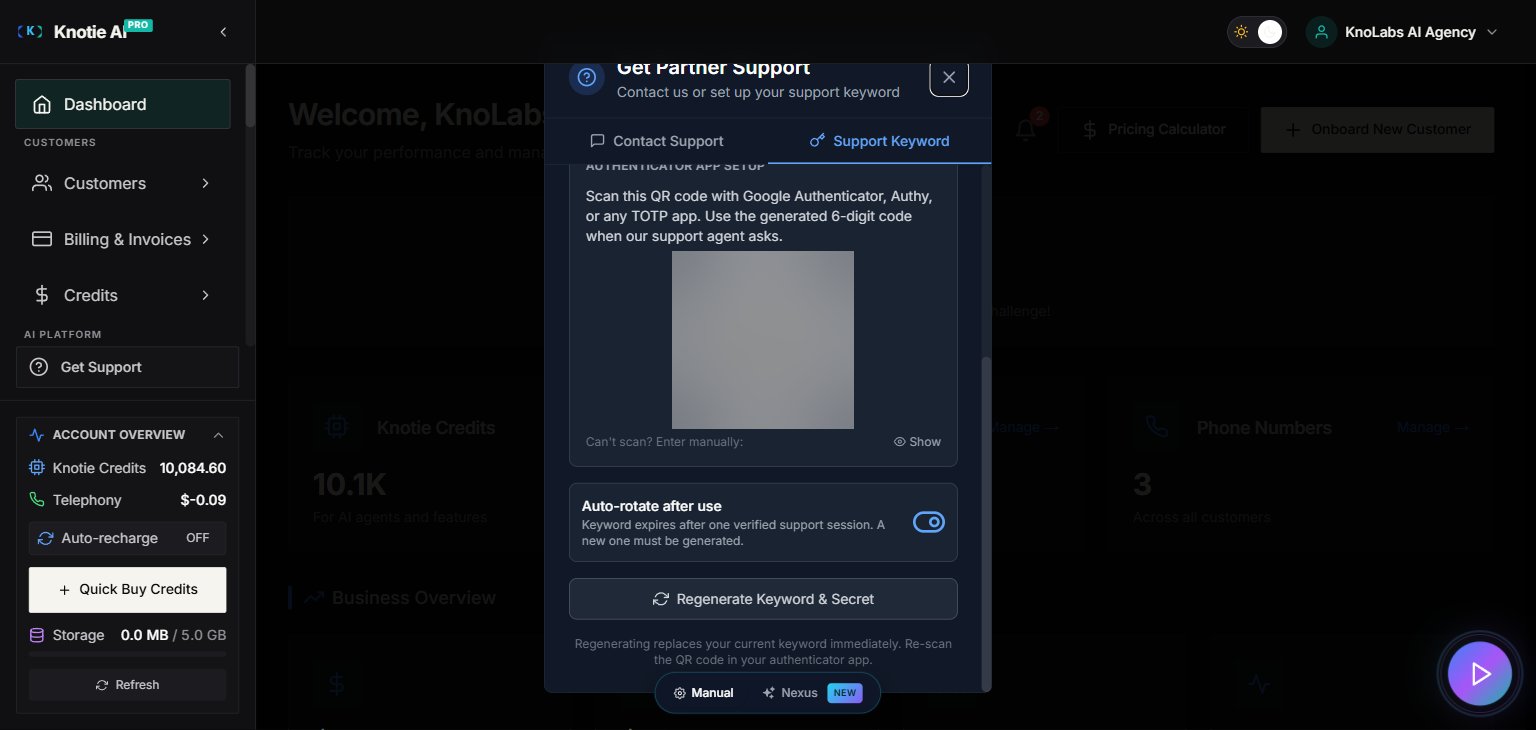Click the support dialog question mark icon
This screenshot has width=1536, height=730.
pyautogui.click(x=587, y=78)
